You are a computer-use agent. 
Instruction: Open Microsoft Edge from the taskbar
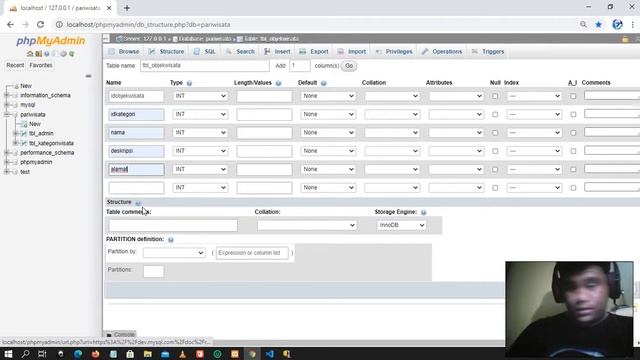coord(78,354)
